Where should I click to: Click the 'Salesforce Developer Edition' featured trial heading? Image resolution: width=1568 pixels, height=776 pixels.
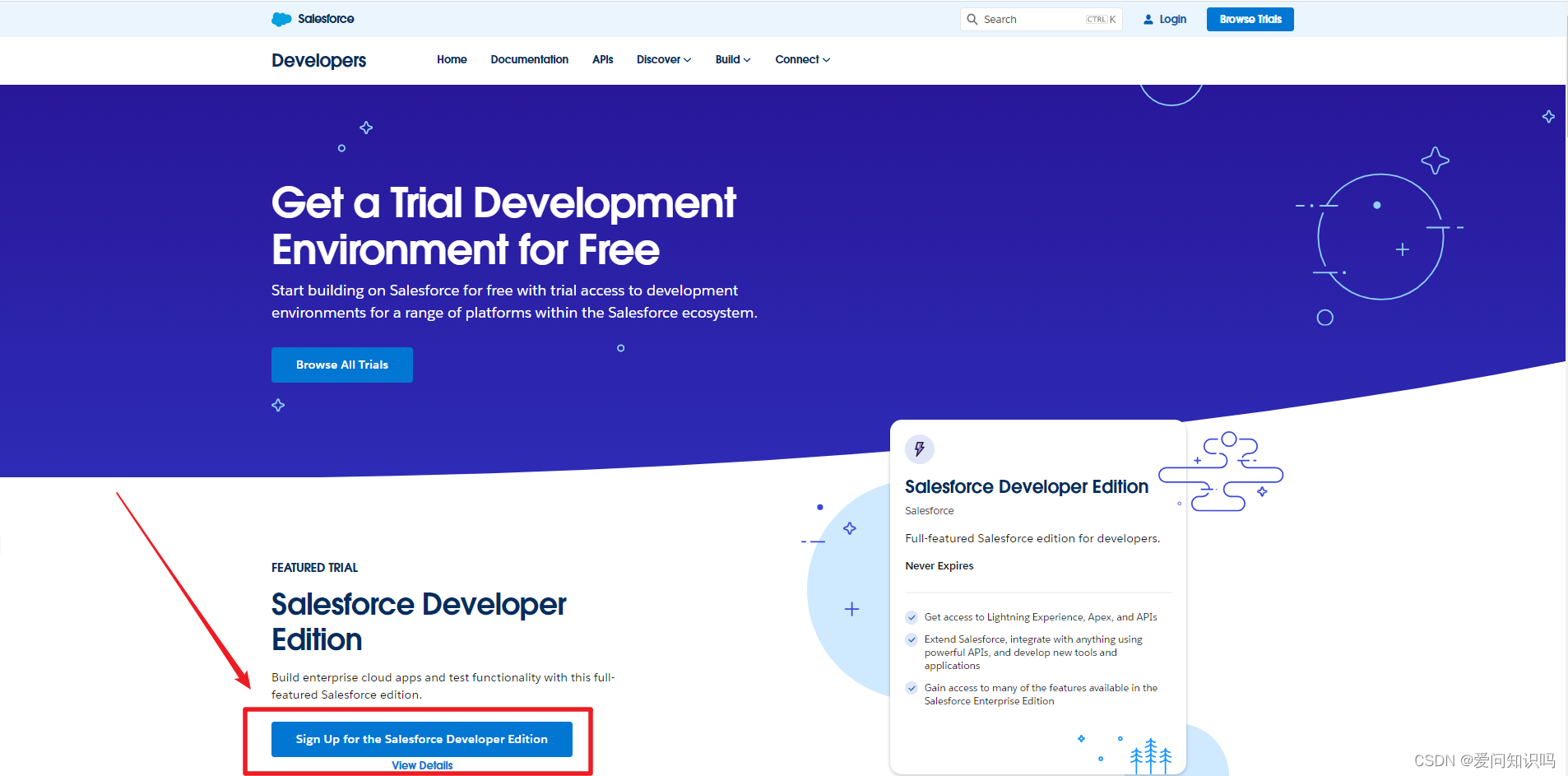coord(419,621)
